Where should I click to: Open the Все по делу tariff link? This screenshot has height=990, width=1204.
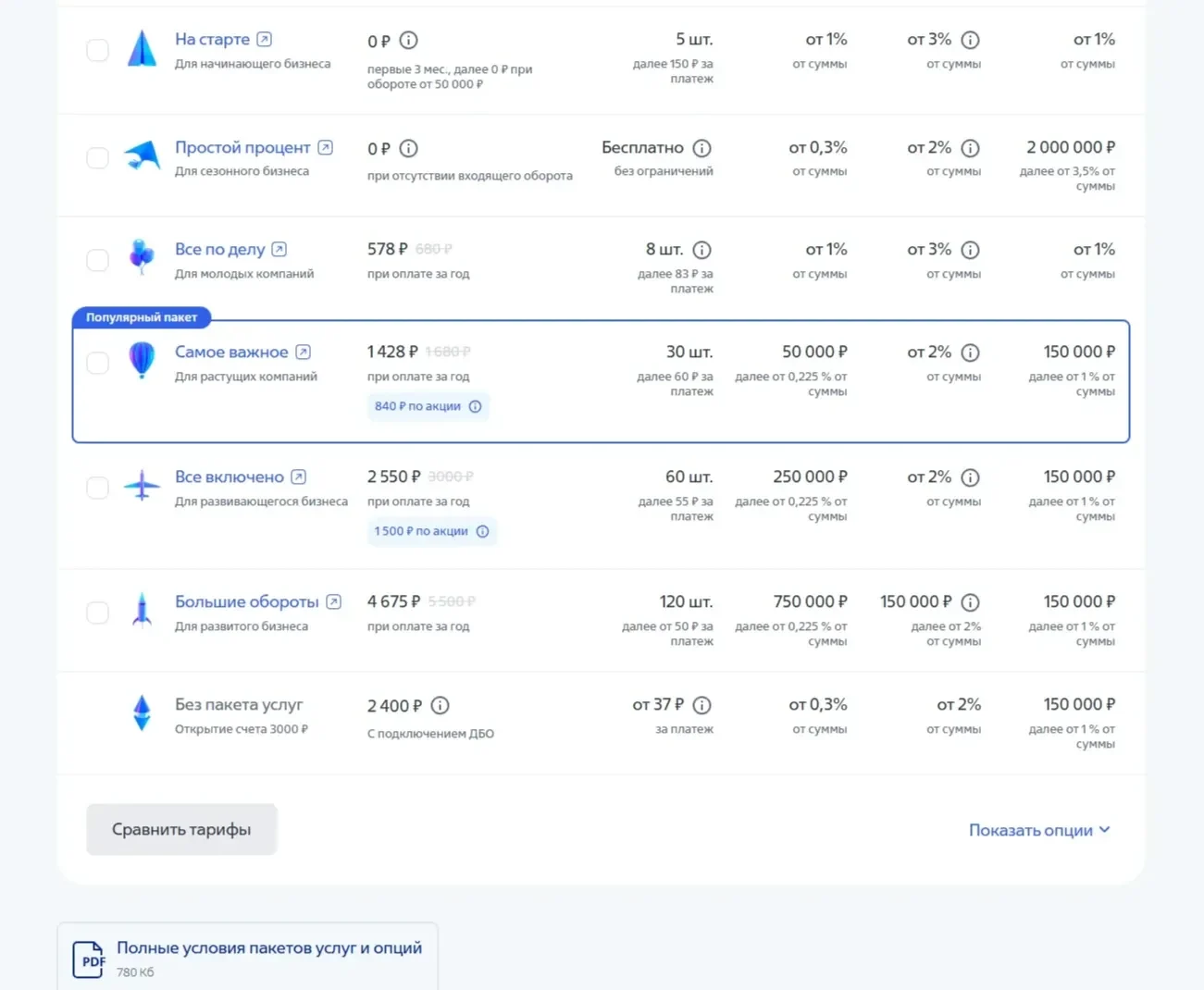click(219, 249)
